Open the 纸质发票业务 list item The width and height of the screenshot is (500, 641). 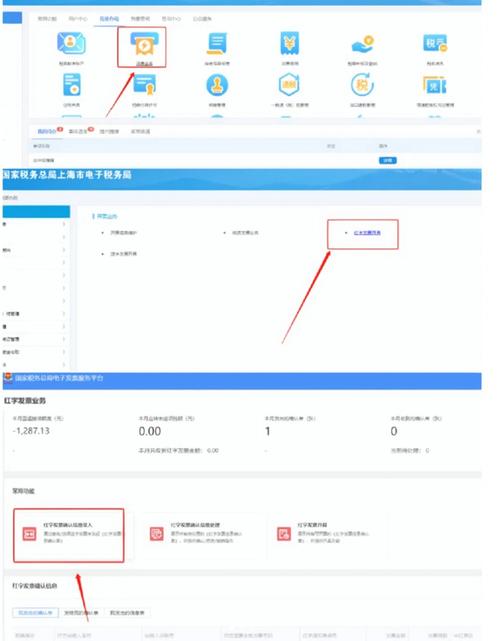245,233
